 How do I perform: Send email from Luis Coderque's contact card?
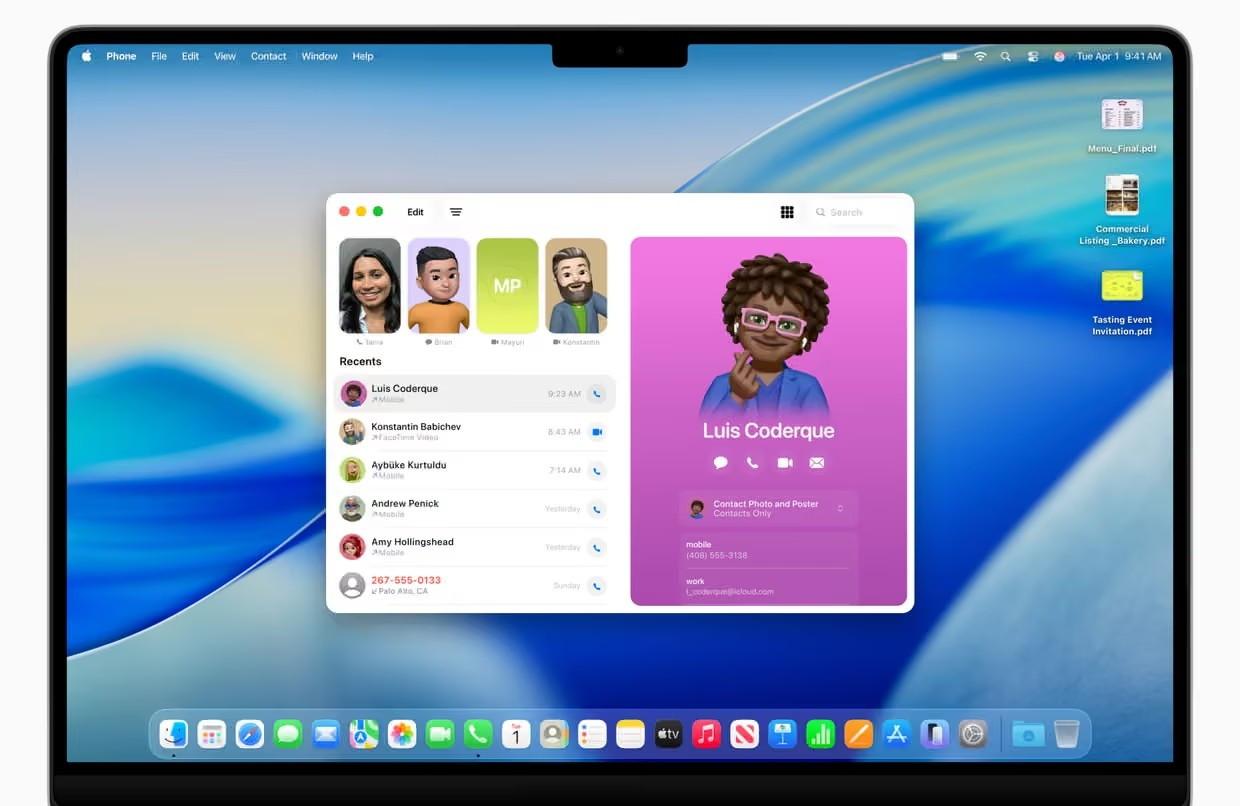817,463
